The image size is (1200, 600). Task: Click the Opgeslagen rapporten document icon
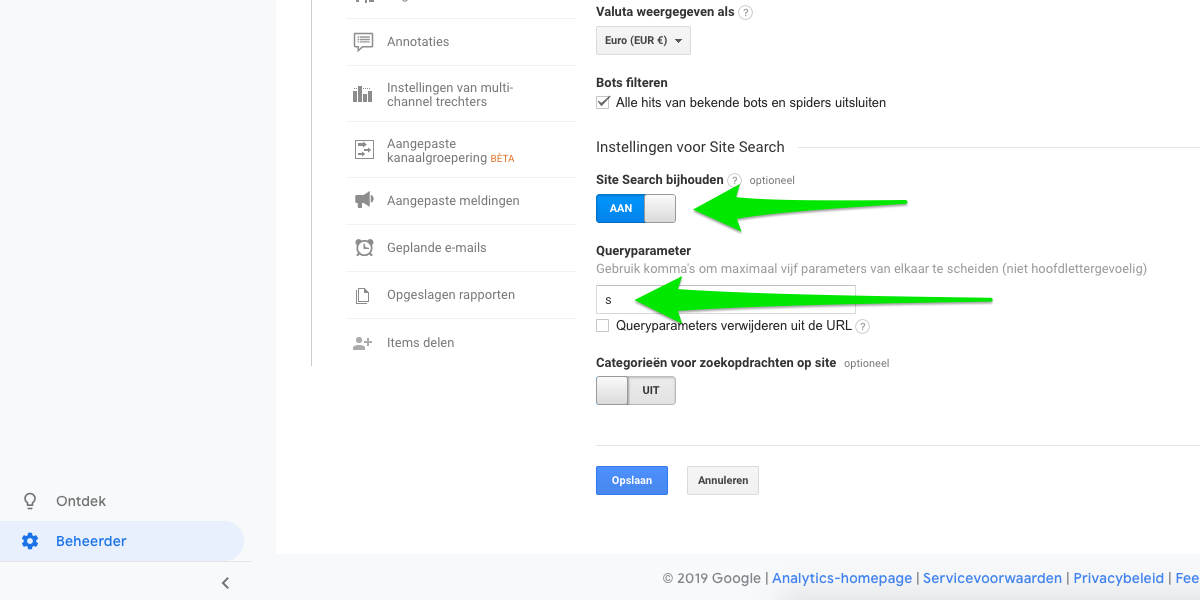[x=363, y=296]
